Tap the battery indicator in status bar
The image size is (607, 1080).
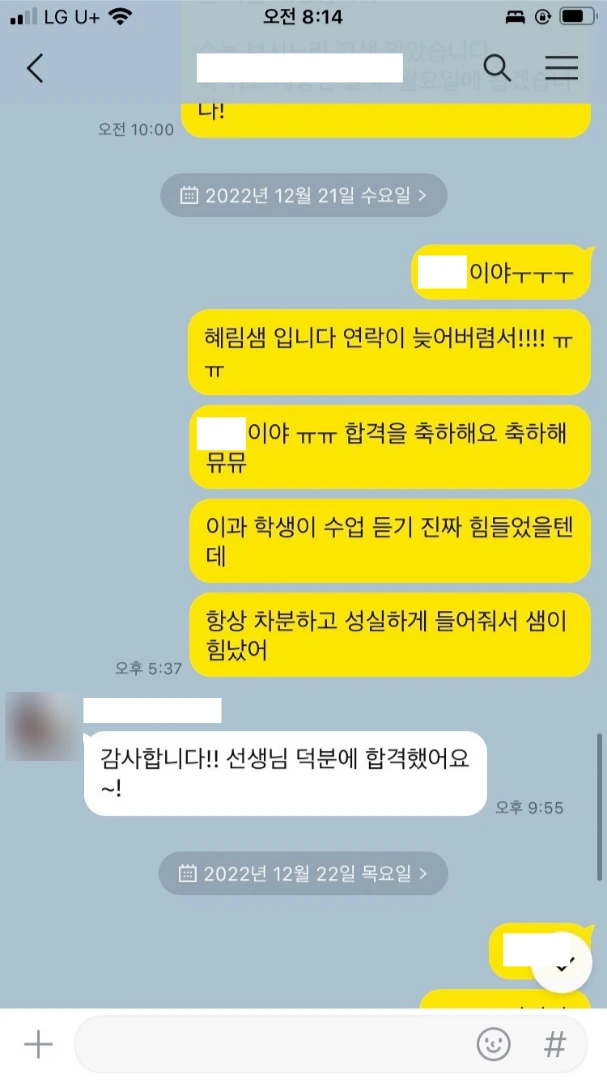[578, 17]
